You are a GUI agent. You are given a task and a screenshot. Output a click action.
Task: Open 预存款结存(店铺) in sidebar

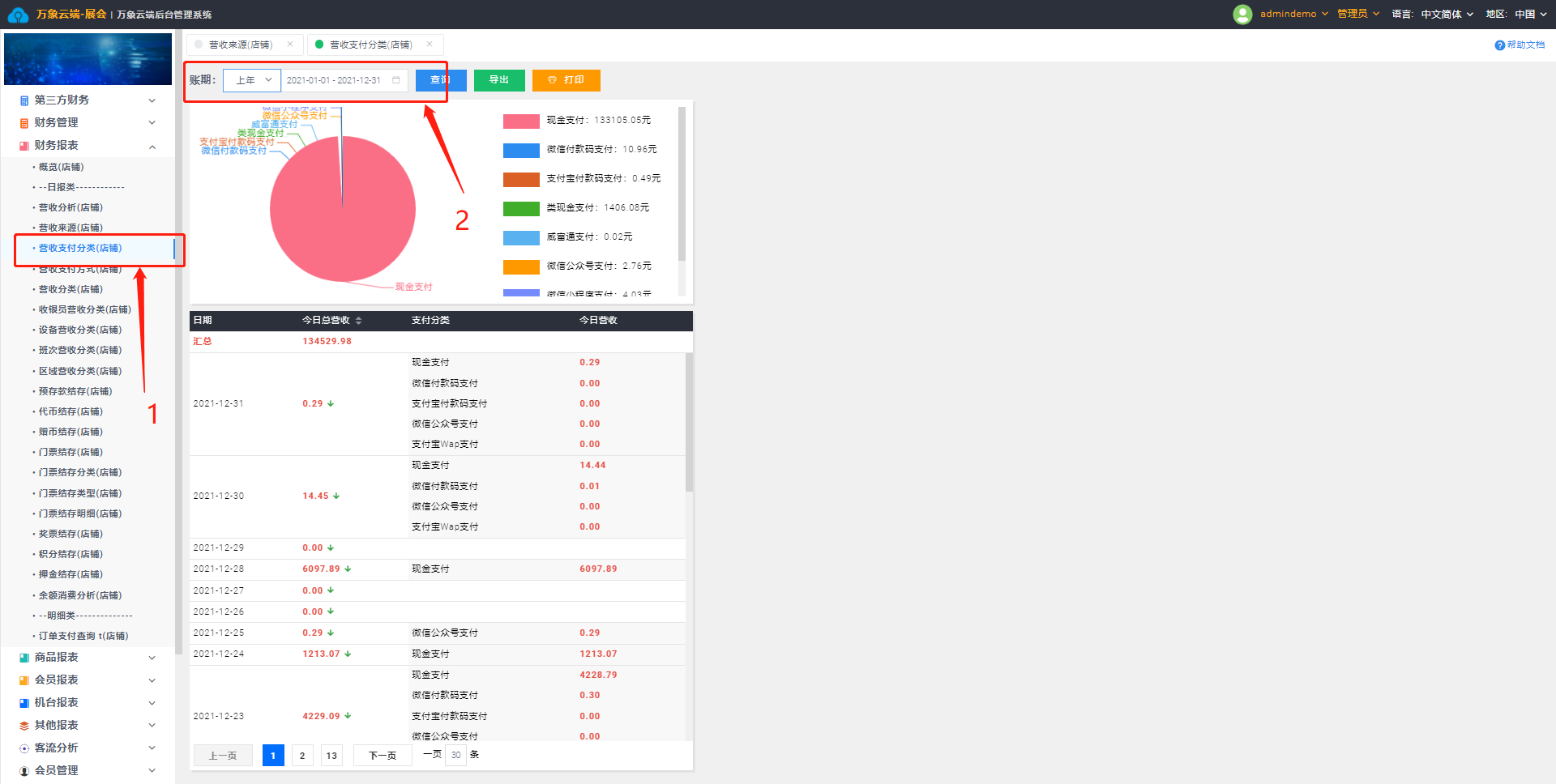tap(75, 391)
